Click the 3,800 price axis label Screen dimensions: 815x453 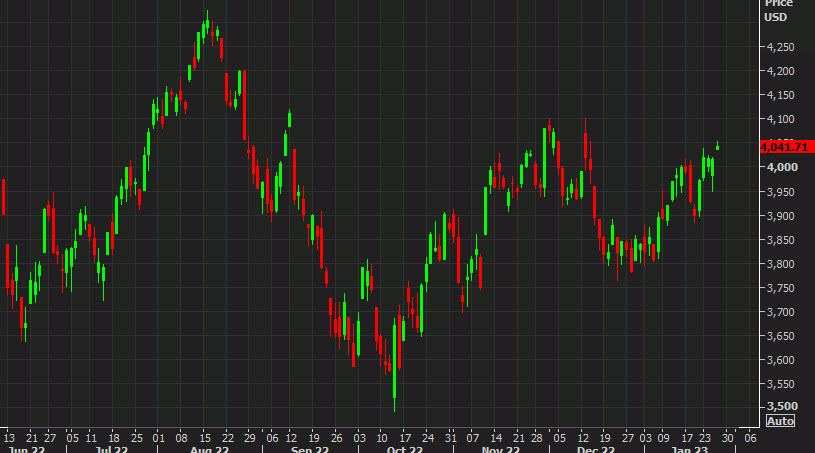(781, 264)
